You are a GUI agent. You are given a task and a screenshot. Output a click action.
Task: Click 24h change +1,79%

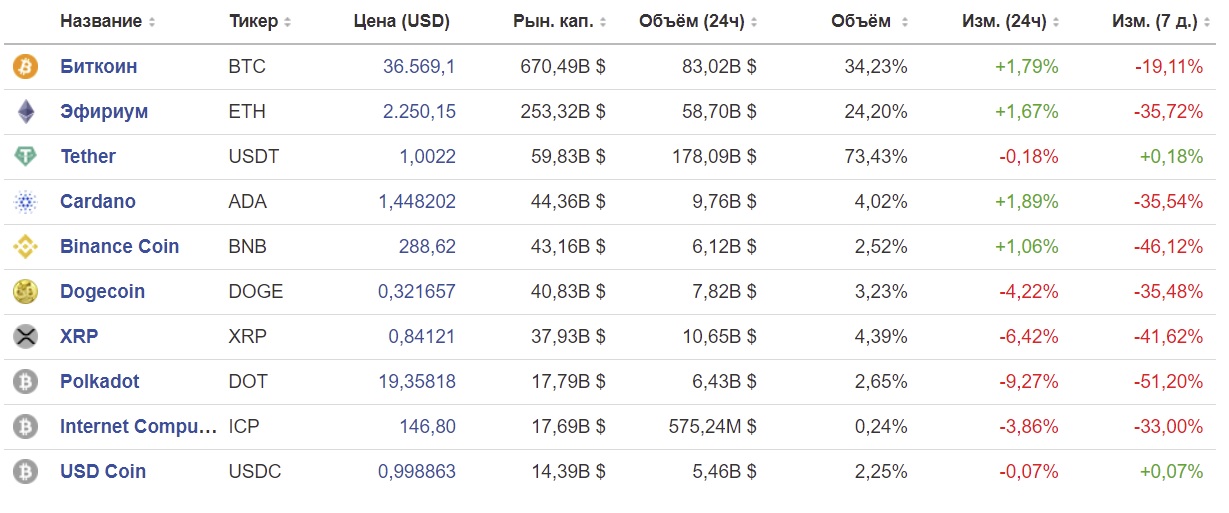click(x=1026, y=67)
